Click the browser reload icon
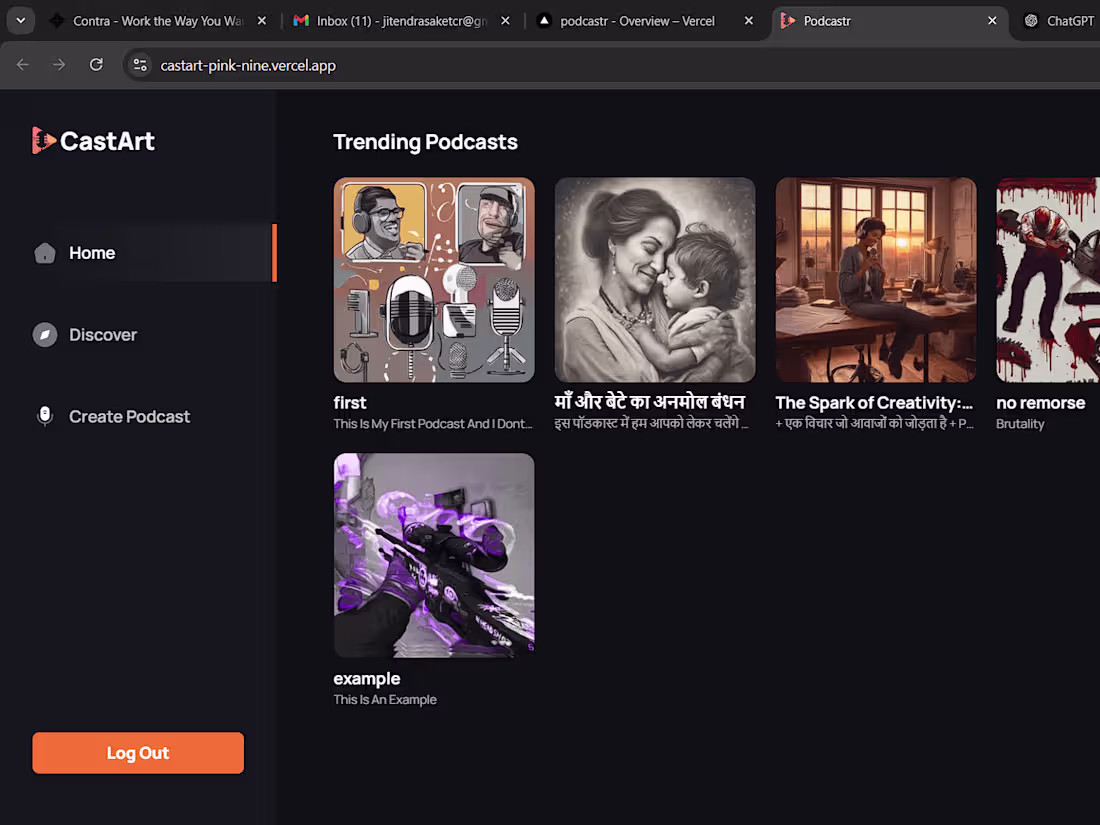This screenshot has height=825, width=1100. [96, 64]
